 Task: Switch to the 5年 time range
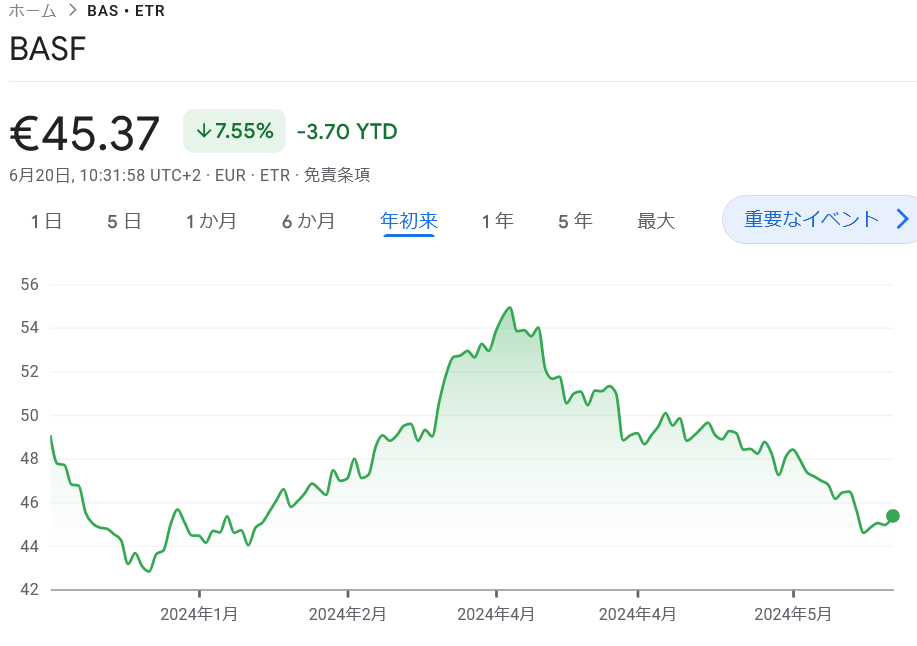pyautogui.click(x=575, y=221)
